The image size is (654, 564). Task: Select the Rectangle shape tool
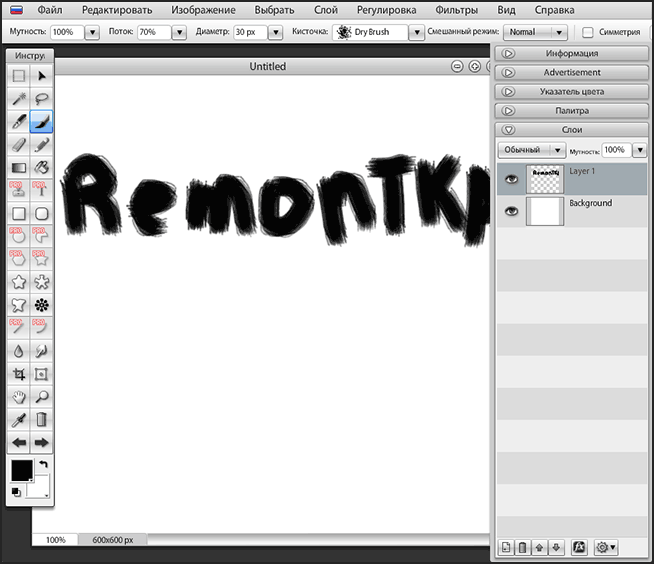tap(18, 214)
